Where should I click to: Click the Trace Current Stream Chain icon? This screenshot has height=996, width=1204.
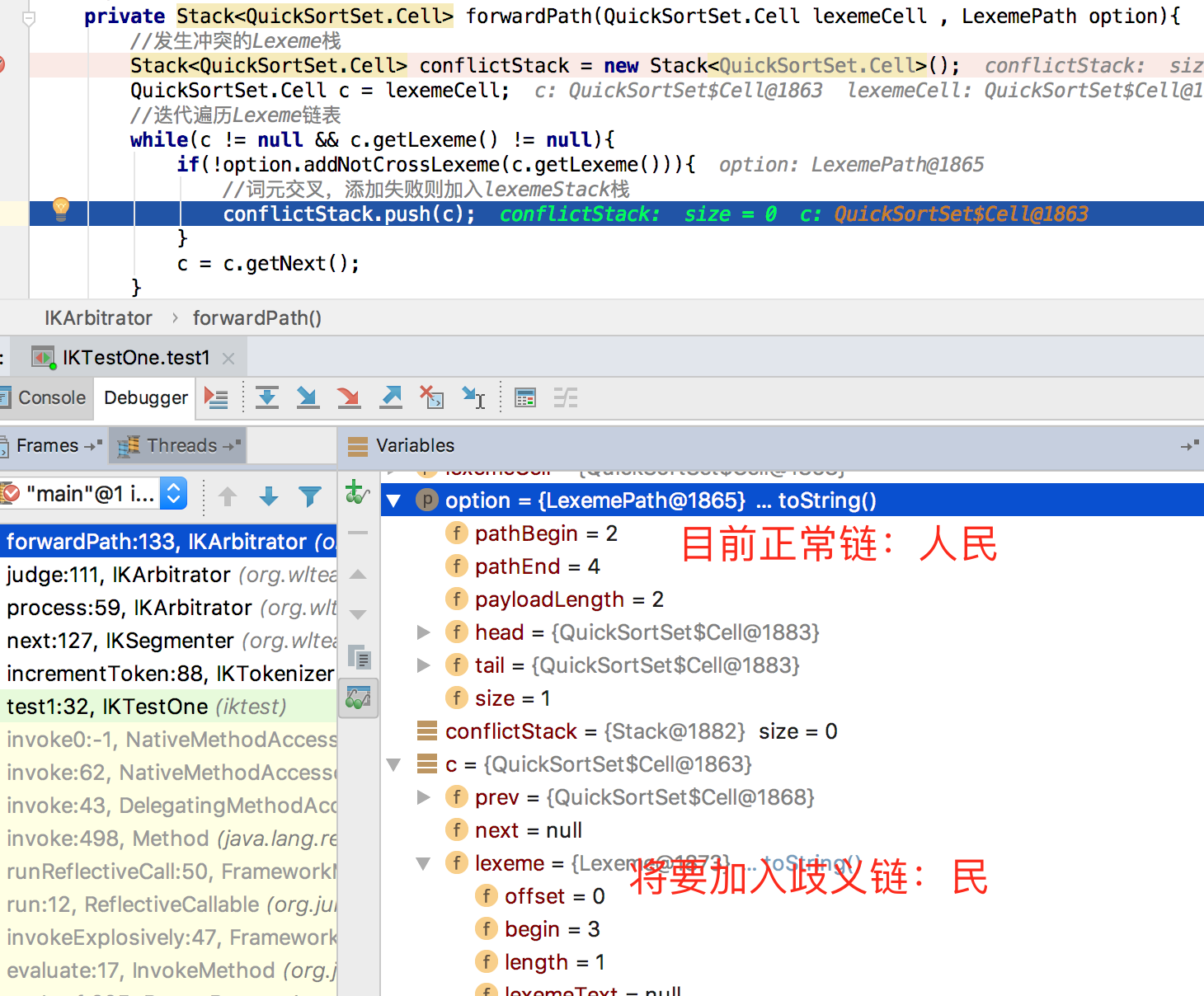pos(566,398)
